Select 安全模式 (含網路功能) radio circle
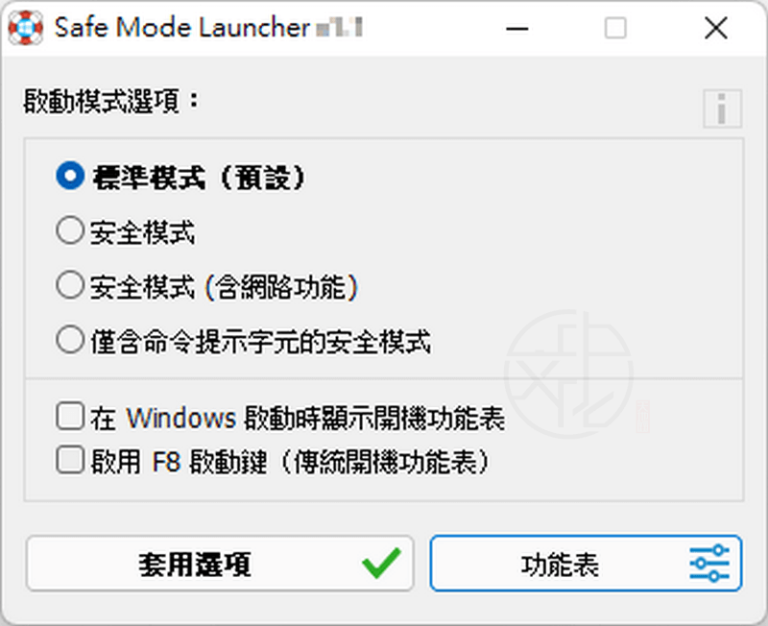This screenshot has width=768, height=626. click(x=70, y=285)
